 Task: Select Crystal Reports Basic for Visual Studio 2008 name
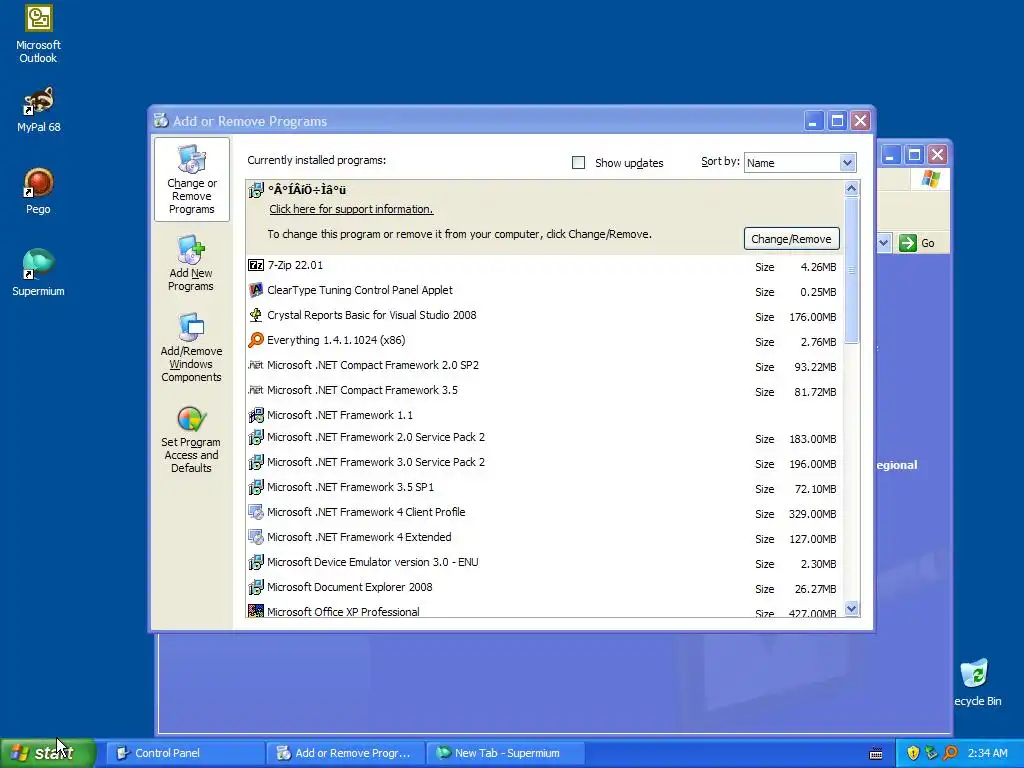372,315
